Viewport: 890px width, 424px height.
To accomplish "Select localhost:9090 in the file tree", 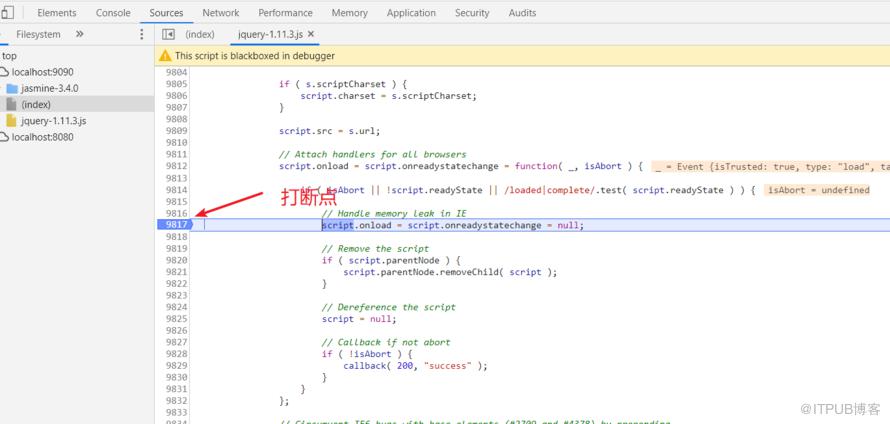I will coord(43,72).
